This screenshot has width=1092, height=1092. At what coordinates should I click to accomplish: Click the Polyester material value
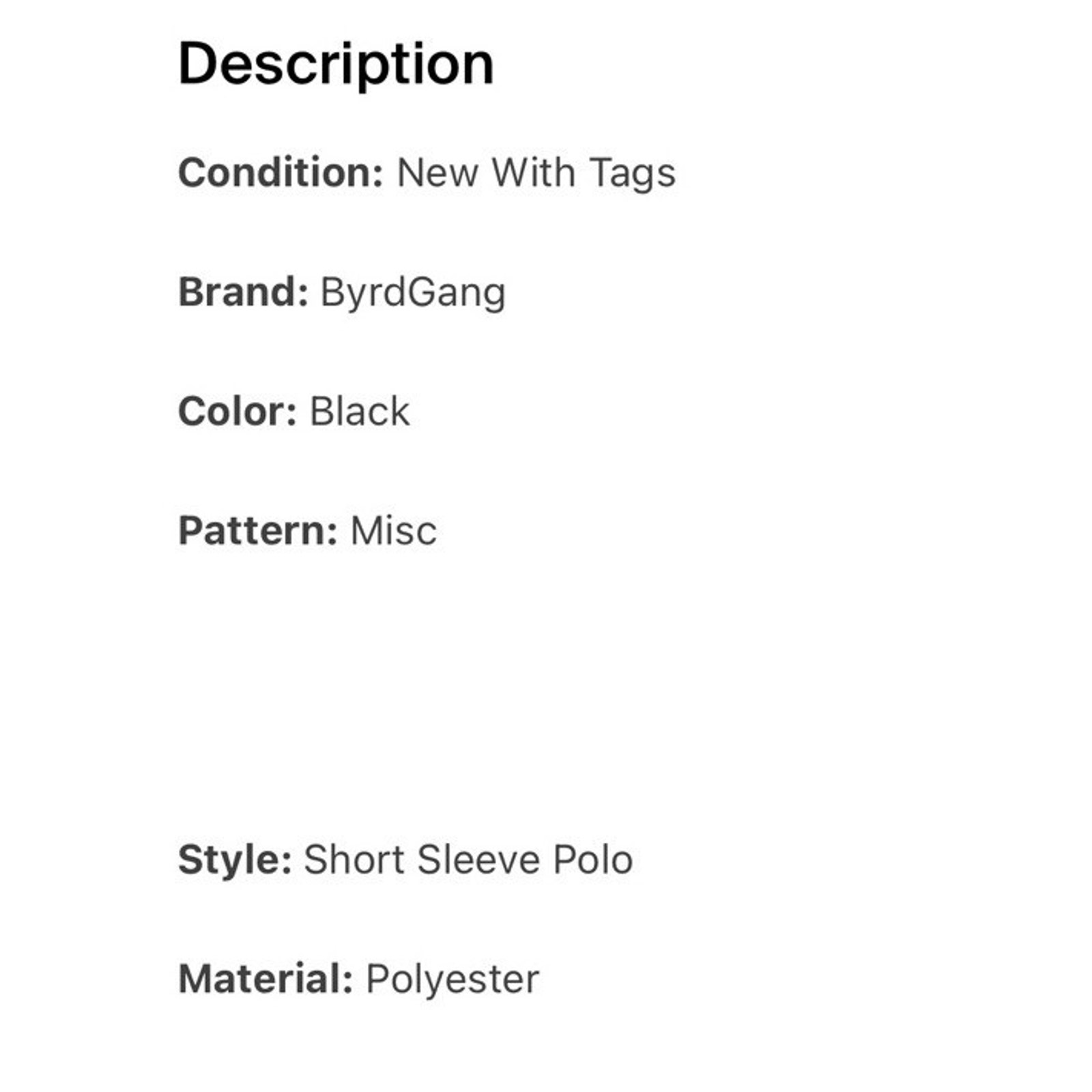pyautogui.click(x=452, y=981)
